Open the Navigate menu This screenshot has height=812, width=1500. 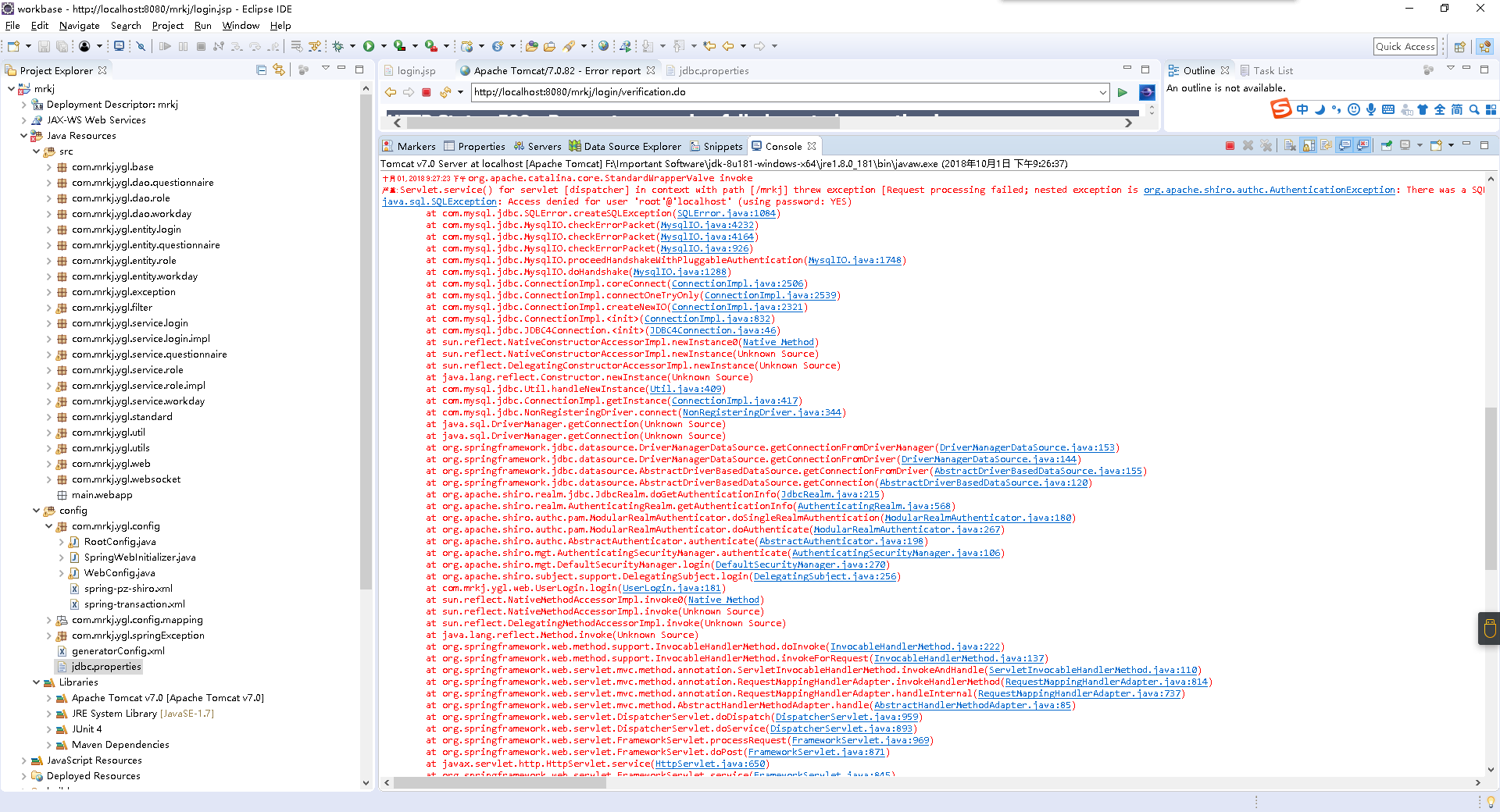[x=79, y=26]
